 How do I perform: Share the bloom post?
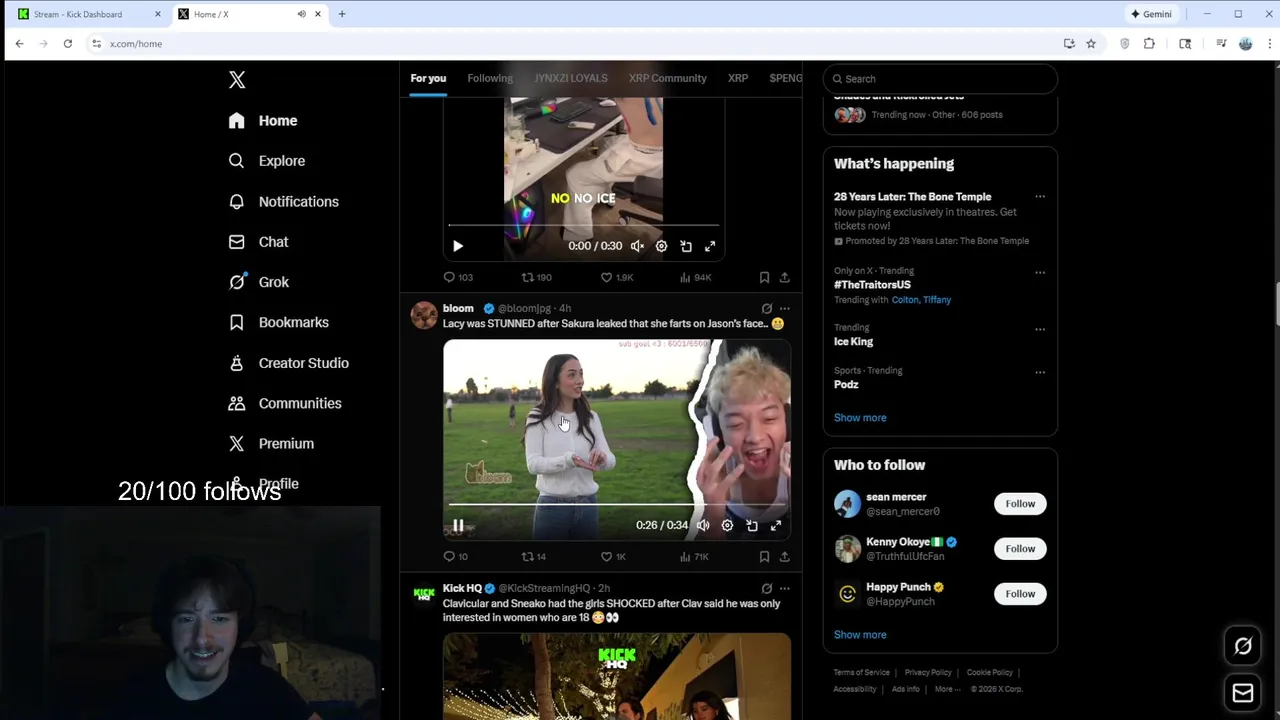point(785,557)
